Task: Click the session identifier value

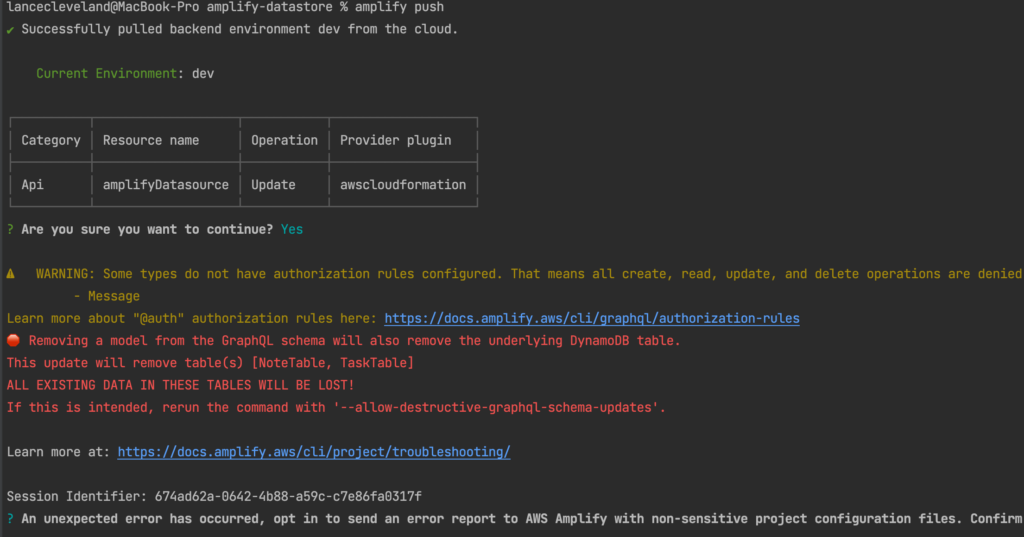Action: tap(288, 497)
